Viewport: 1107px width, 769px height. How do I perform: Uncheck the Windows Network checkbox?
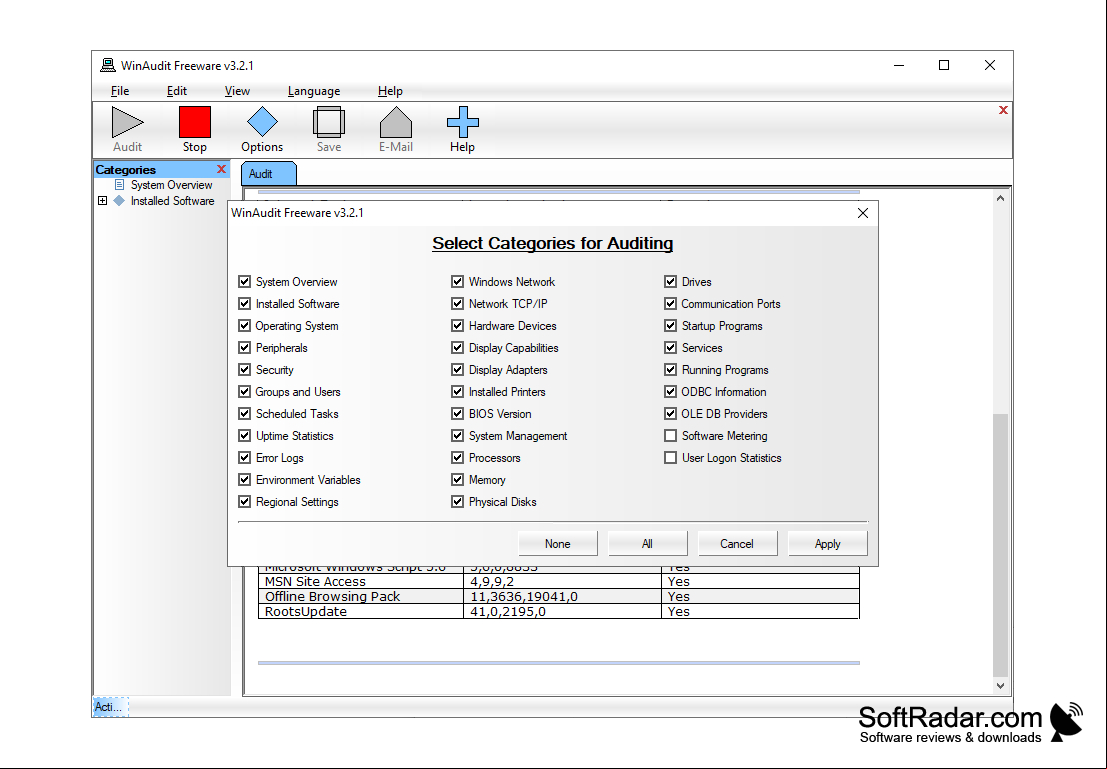click(457, 282)
